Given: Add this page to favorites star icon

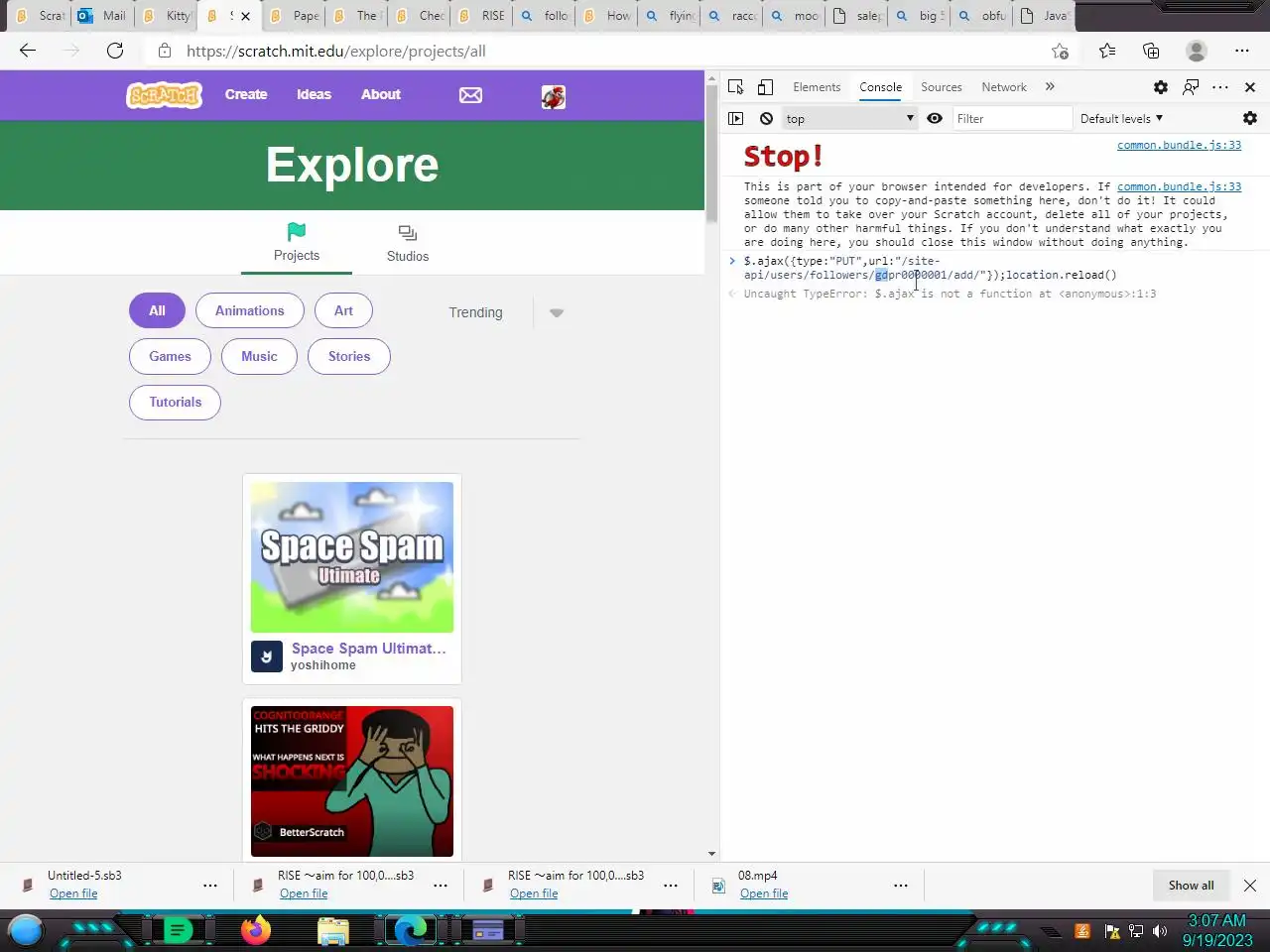Looking at the screenshot, I should point(1060,51).
